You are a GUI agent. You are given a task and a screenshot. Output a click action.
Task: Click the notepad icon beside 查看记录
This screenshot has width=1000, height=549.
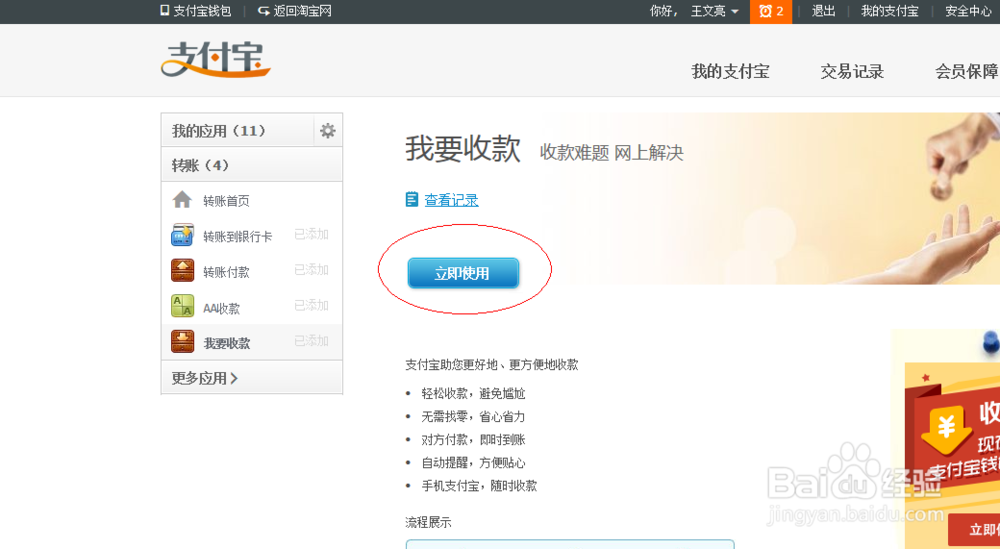pos(412,200)
